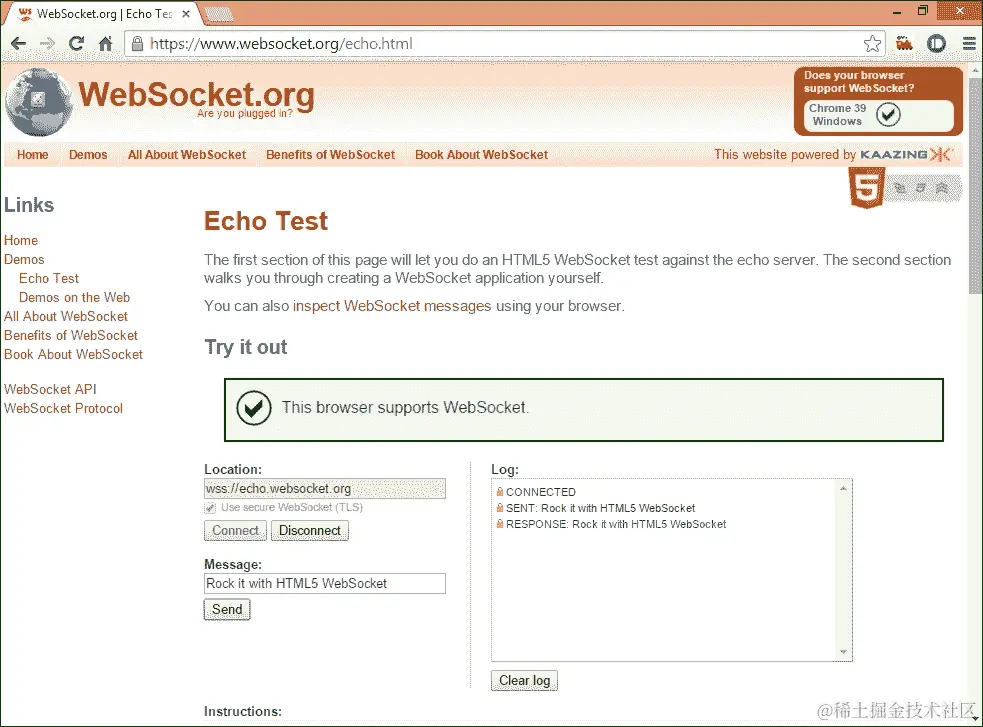Toggle Use secure WebSocket (TLS) checkbox
983x727 pixels.
coord(210,508)
